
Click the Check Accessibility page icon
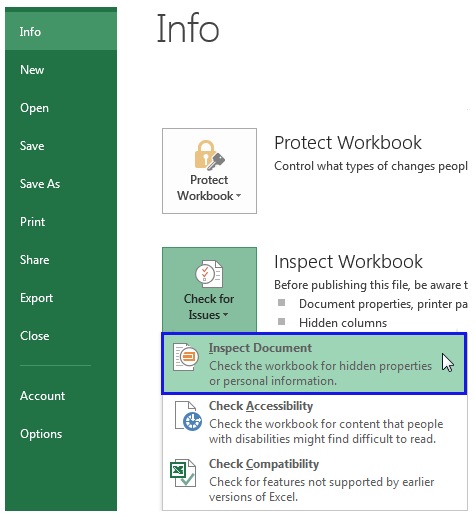(x=188, y=416)
